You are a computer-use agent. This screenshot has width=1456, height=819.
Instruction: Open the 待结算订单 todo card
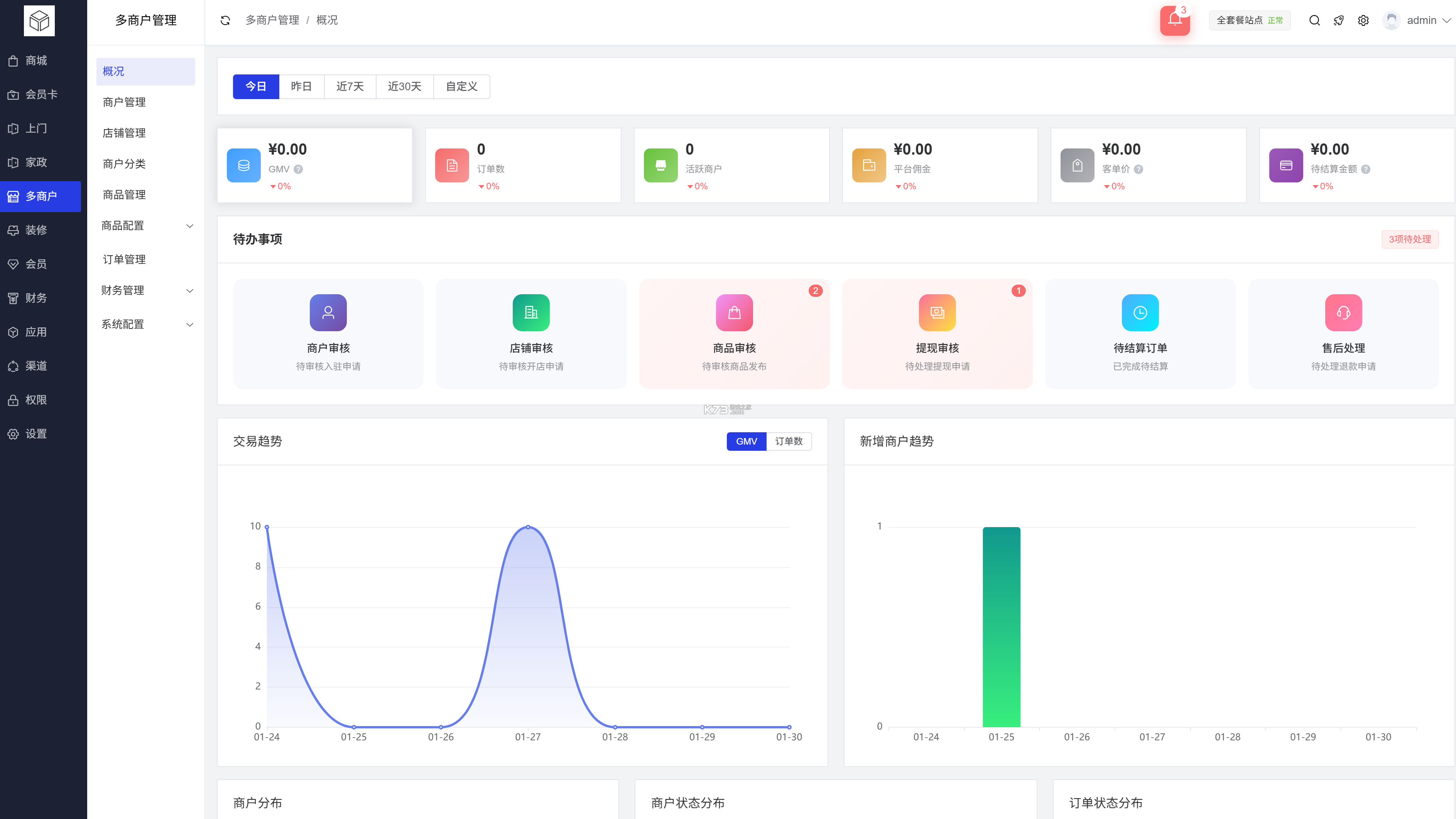(1140, 333)
